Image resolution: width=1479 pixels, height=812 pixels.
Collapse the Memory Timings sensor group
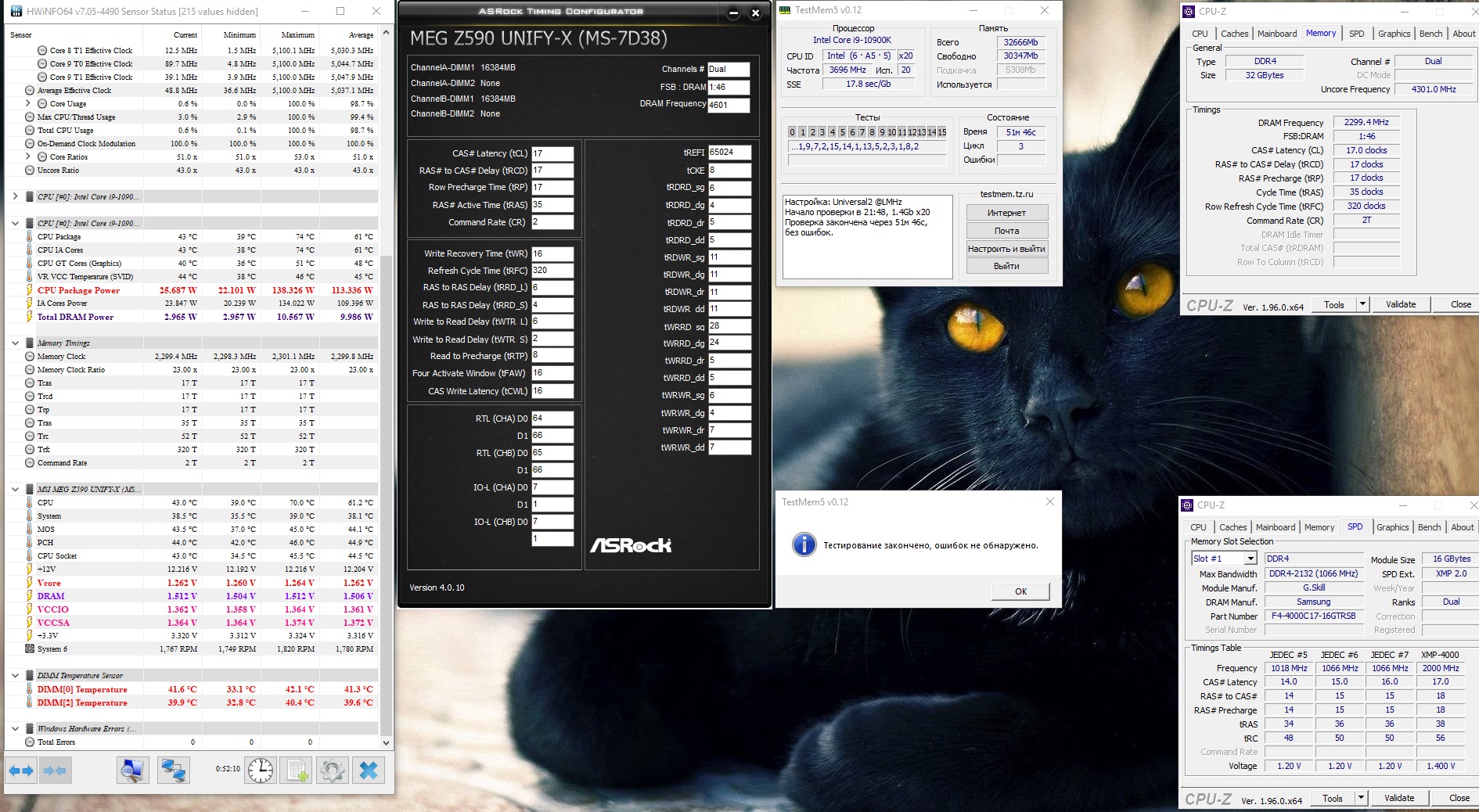15,343
